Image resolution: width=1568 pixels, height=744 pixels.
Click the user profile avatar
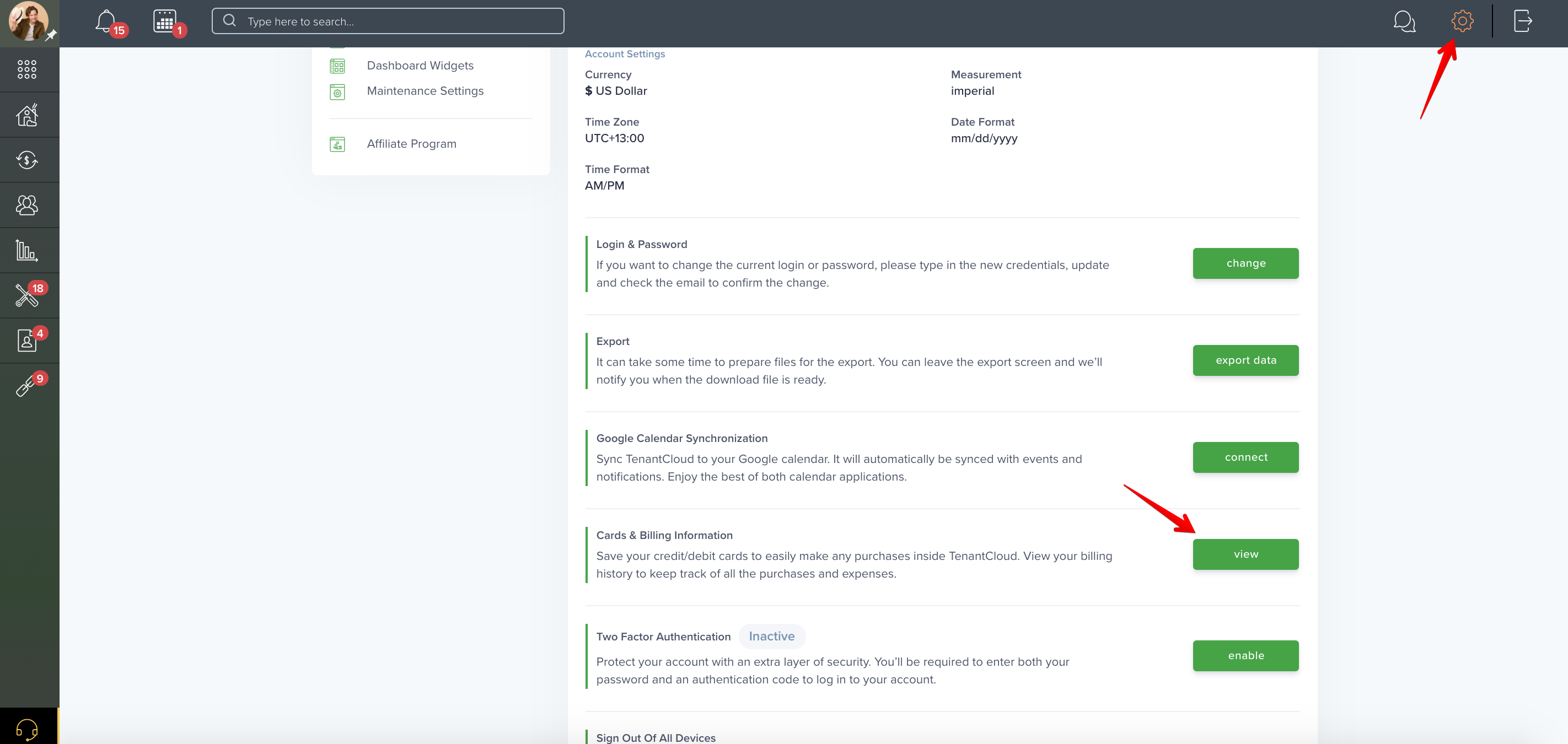[x=28, y=21]
